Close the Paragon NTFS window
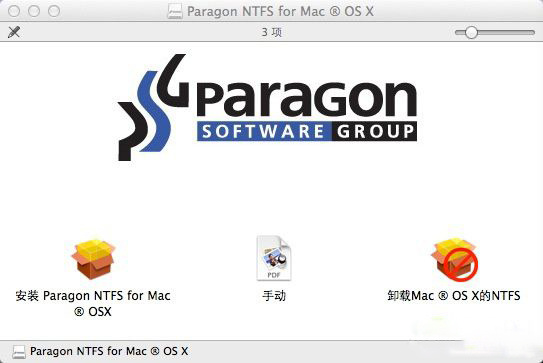This screenshot has width=543, height=363. [x=14, y=11]
